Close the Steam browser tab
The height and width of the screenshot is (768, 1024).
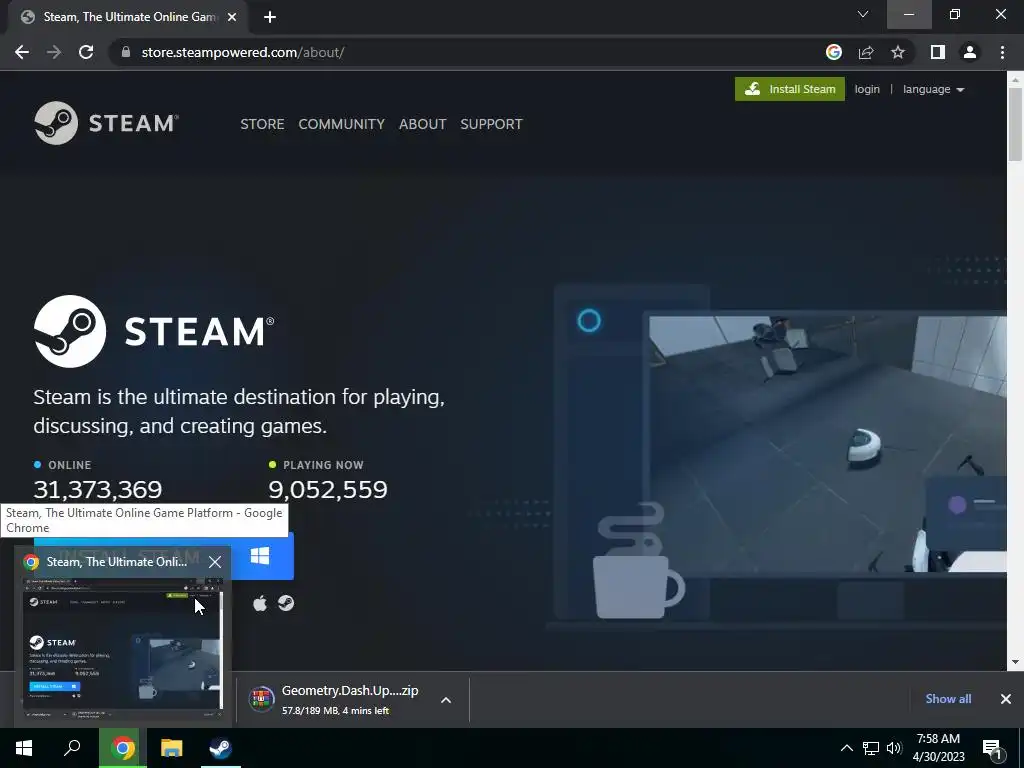[232, 17]
